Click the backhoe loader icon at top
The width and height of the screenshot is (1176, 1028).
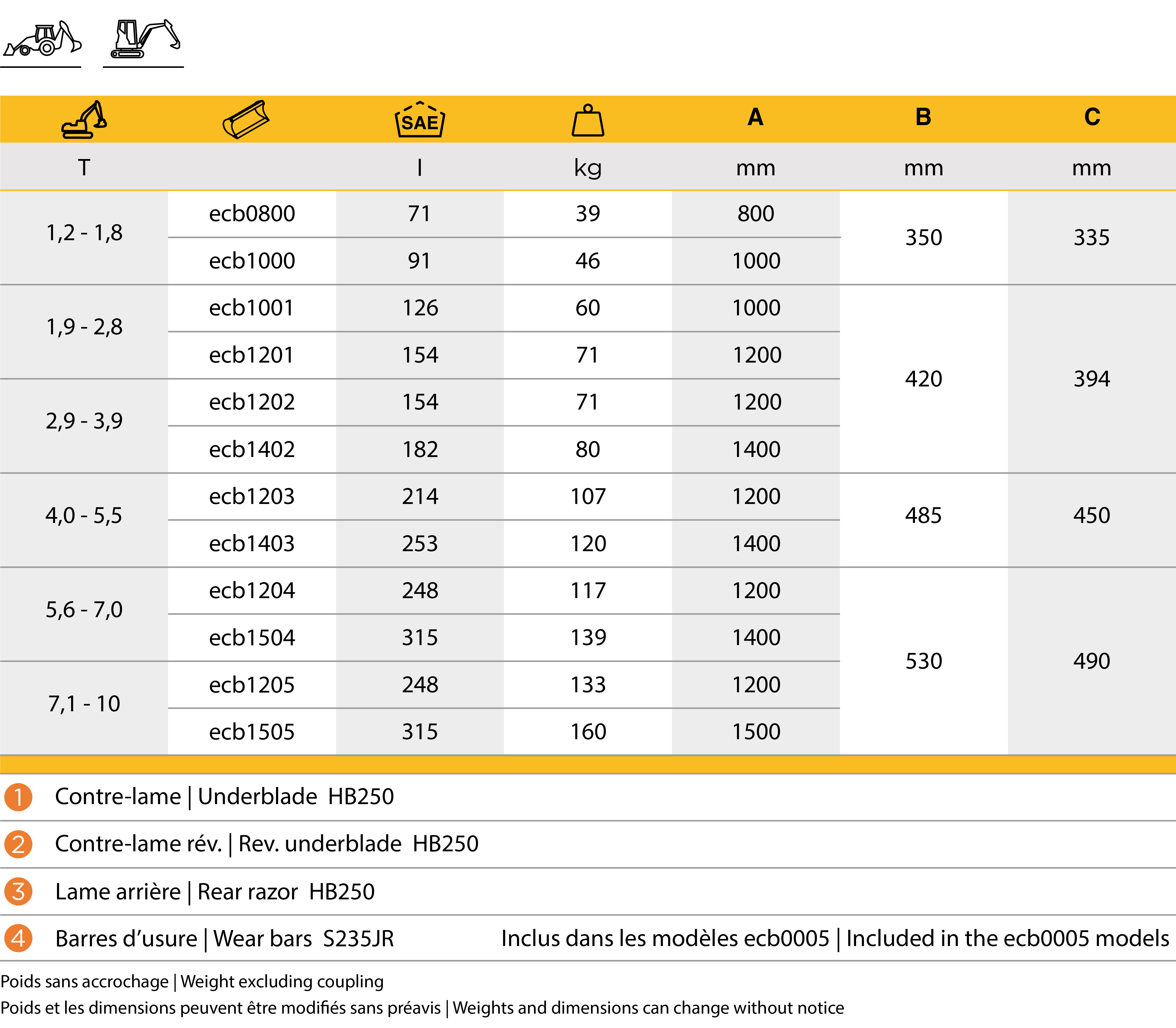tap(42, 39)
